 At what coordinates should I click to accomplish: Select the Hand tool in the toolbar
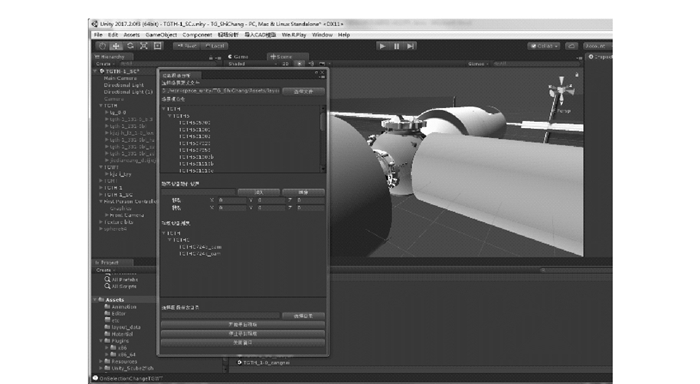click(x=102, y=46)
